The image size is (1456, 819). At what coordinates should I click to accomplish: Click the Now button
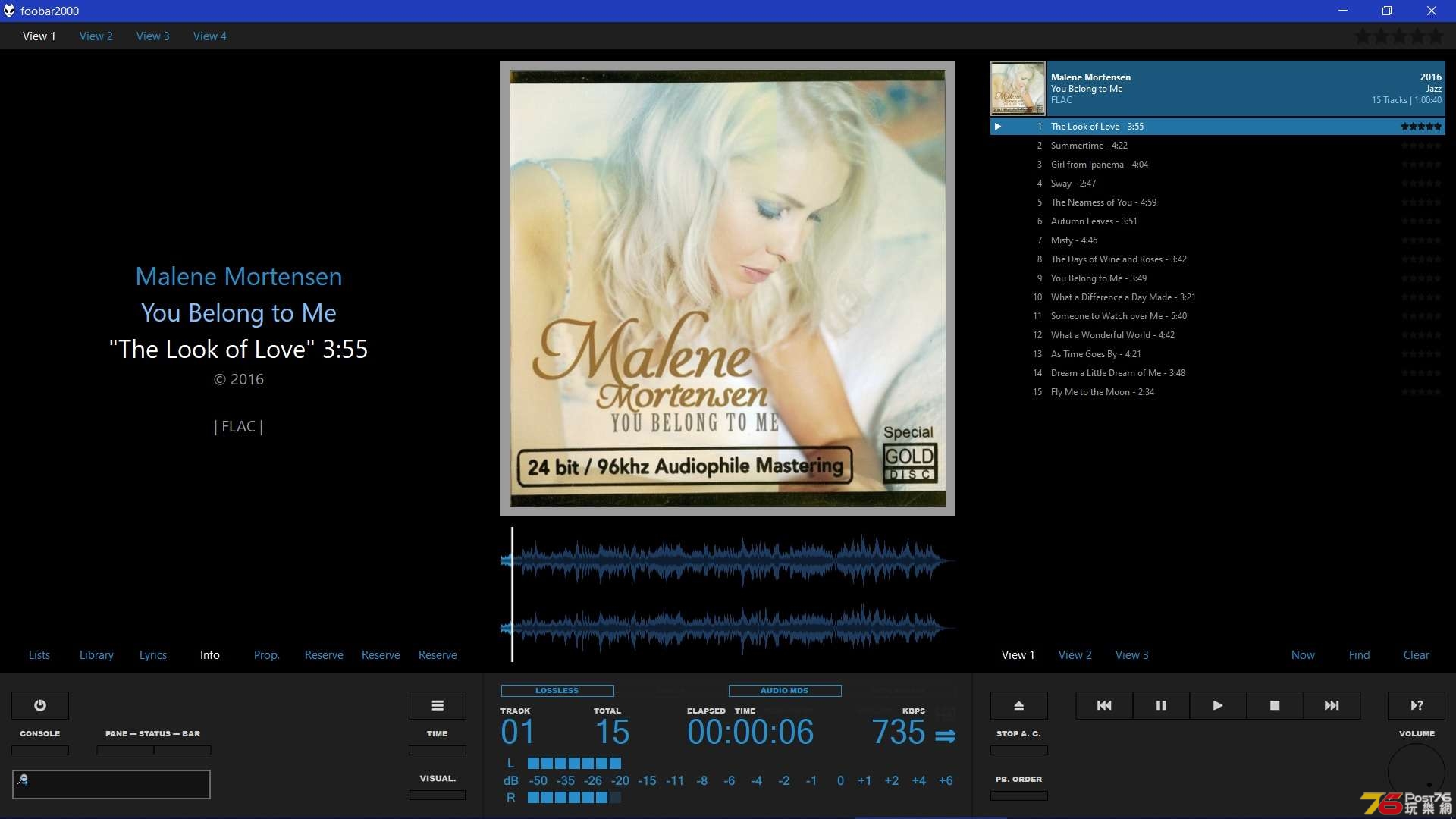[1304, 655]
